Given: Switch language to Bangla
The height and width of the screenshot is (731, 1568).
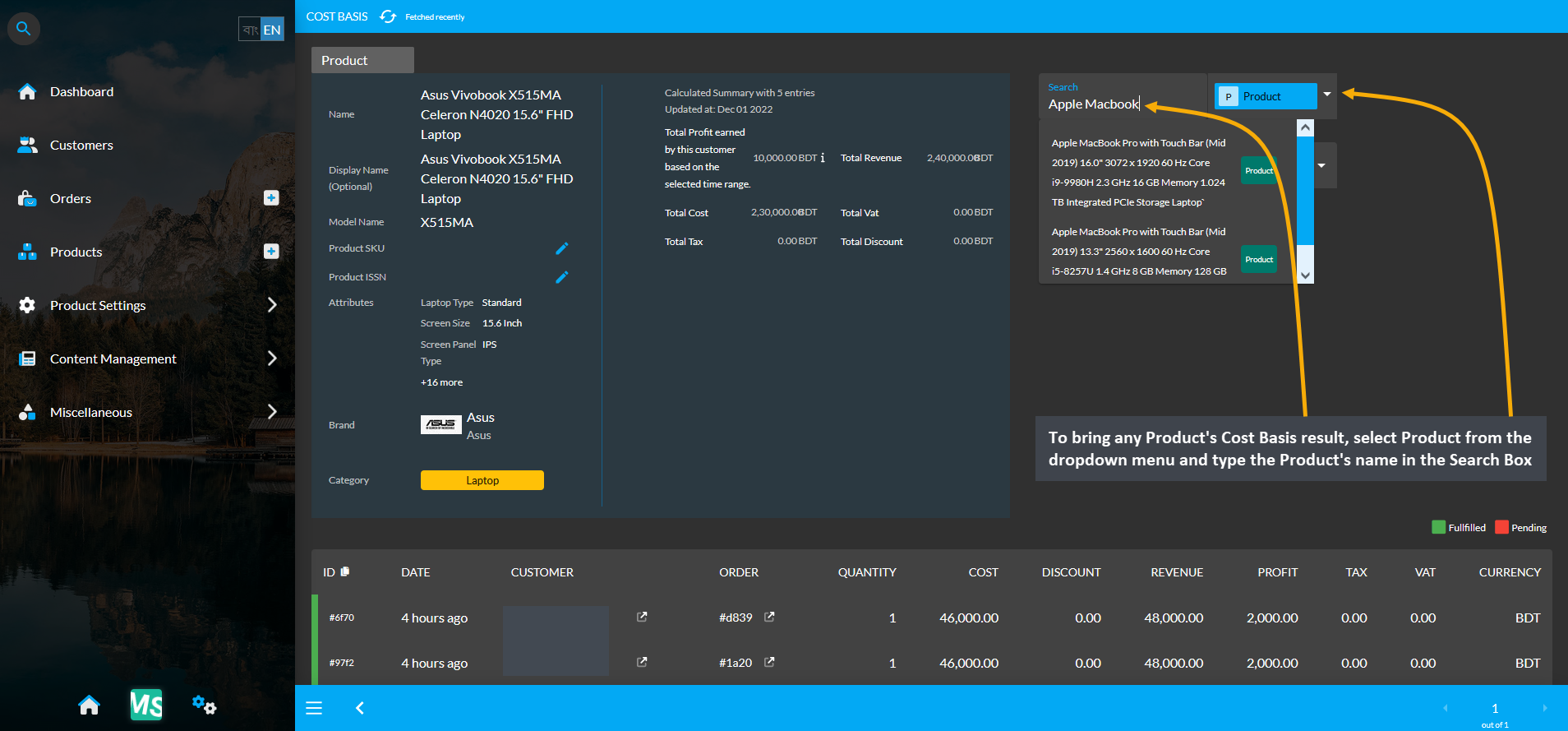Looking at the screenshot, I should (x=250, y=30).
